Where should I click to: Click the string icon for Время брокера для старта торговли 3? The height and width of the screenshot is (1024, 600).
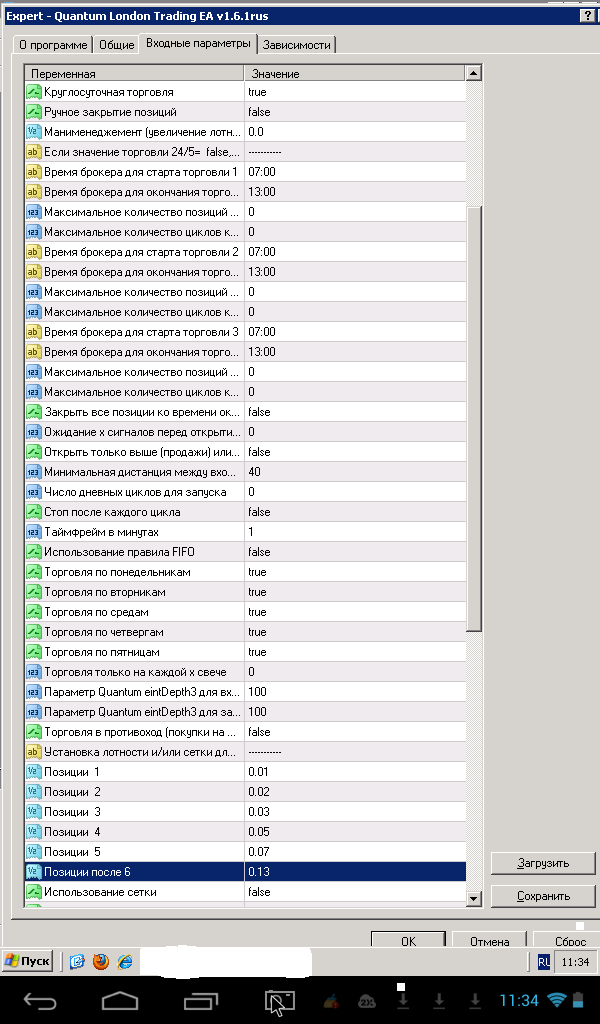[x=34, y=332]
